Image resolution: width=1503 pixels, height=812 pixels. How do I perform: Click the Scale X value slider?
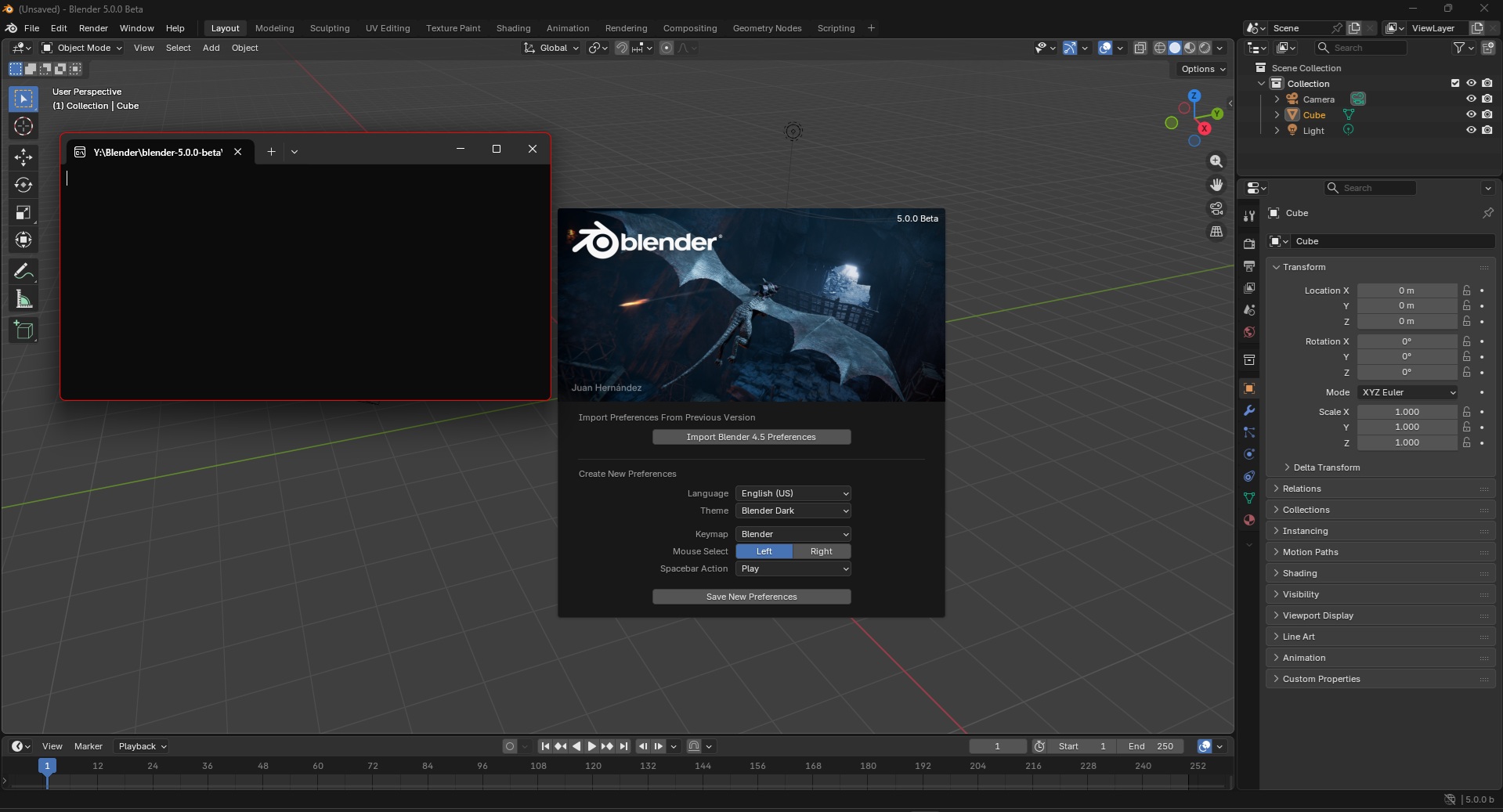click(1407, 412)
